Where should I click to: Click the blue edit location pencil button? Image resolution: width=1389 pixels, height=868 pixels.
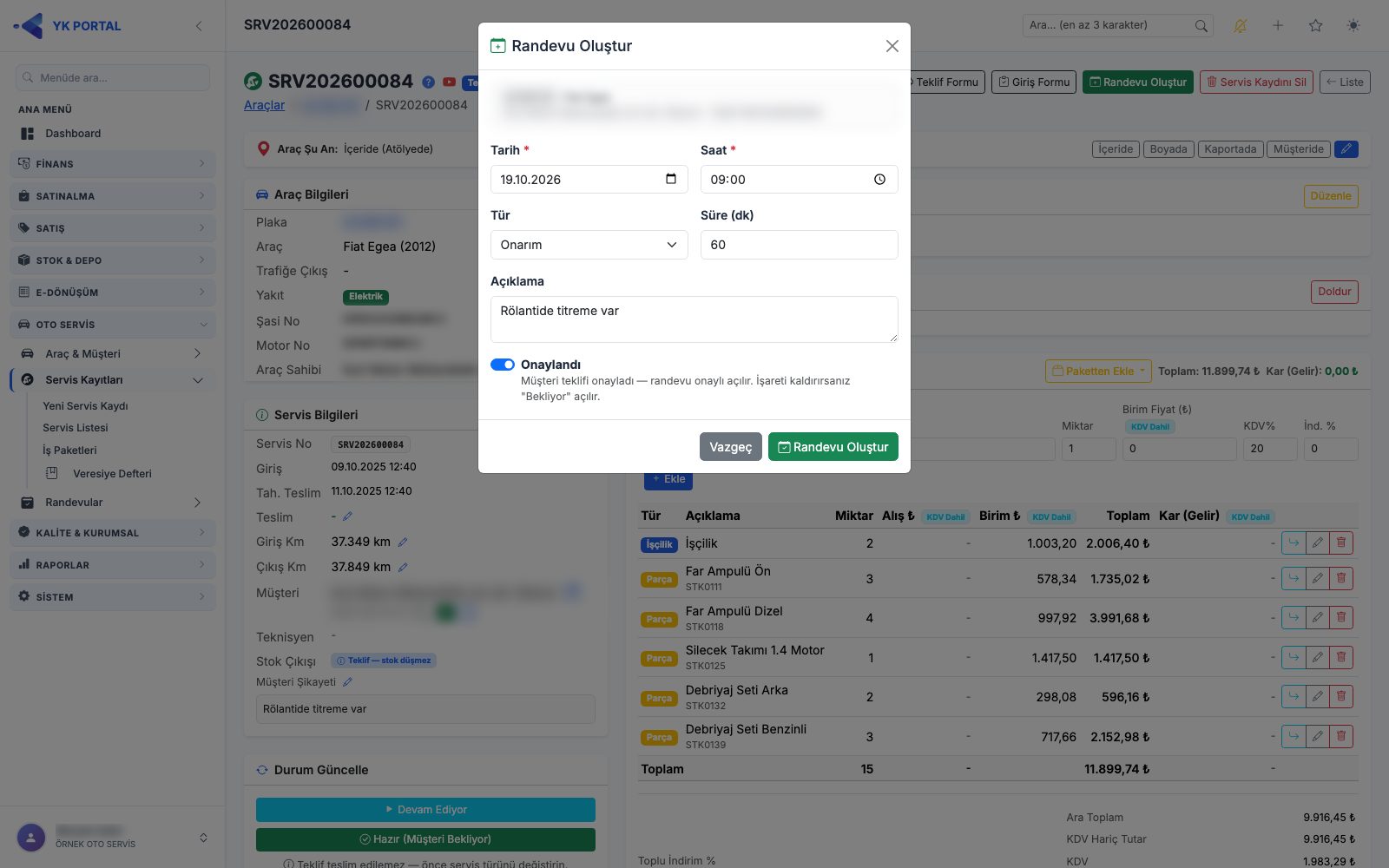pos(1346,149)
